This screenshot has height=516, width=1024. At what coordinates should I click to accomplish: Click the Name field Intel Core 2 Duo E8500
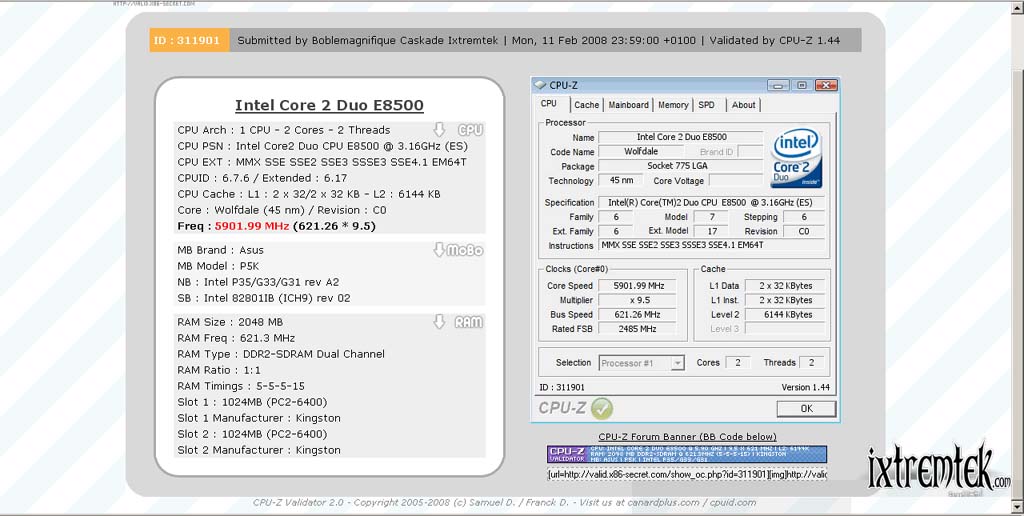pyautogui.click(x=680, y=137)
